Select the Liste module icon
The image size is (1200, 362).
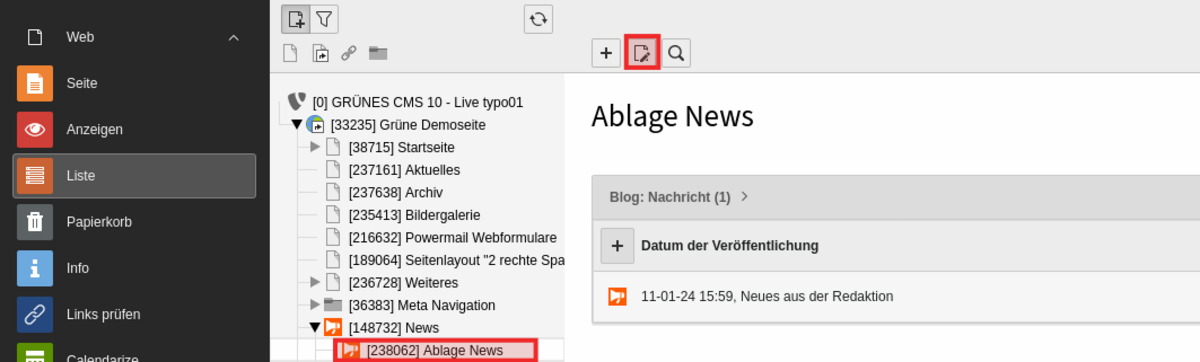coord(35,175)
